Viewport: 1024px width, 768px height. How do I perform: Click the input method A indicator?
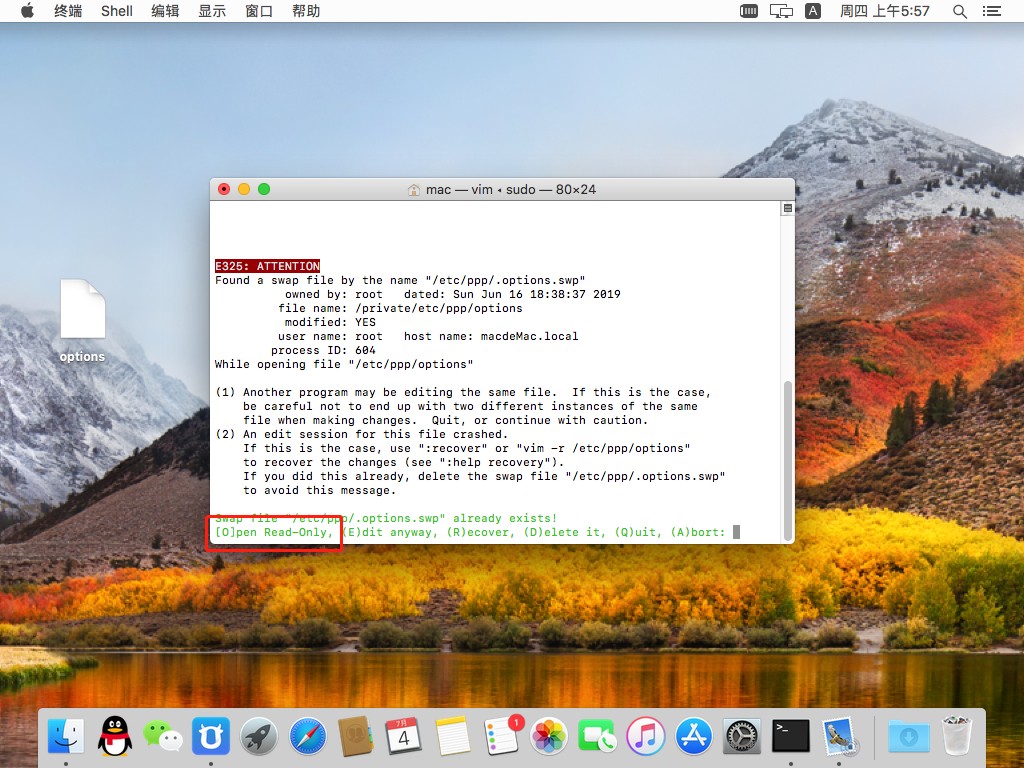tap(813, 11)
